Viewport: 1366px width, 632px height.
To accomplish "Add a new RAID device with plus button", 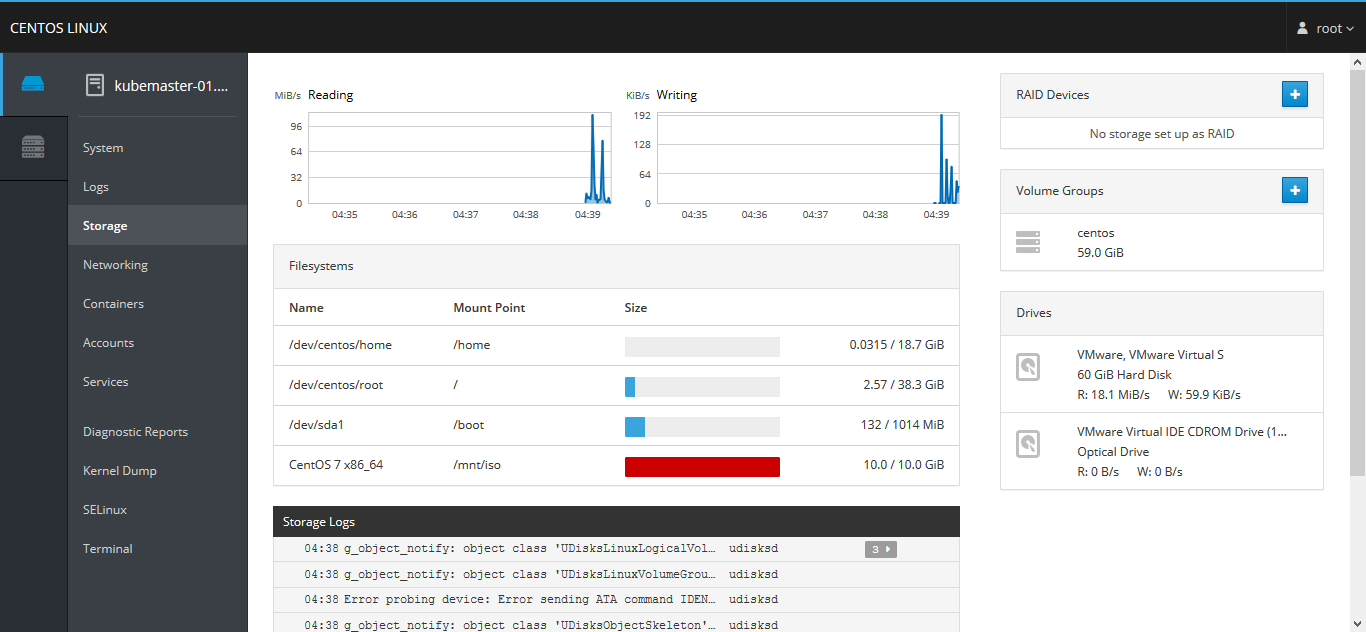I will tap(1294, 95).
